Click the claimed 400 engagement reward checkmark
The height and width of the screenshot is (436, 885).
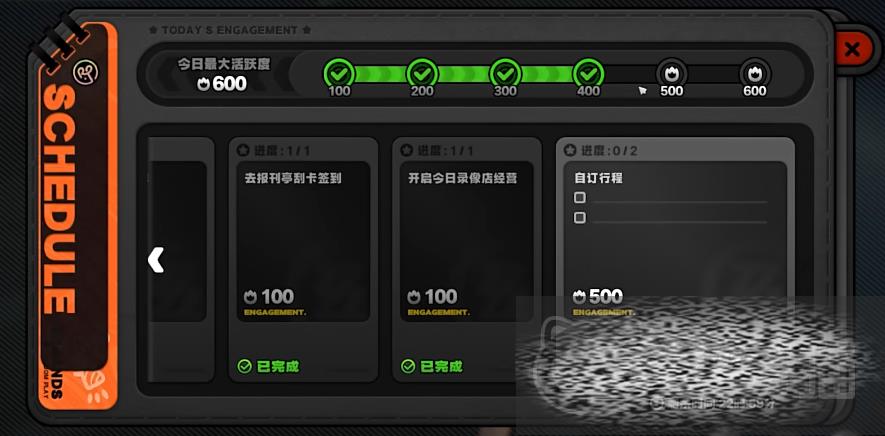click(x=589, y=73)
